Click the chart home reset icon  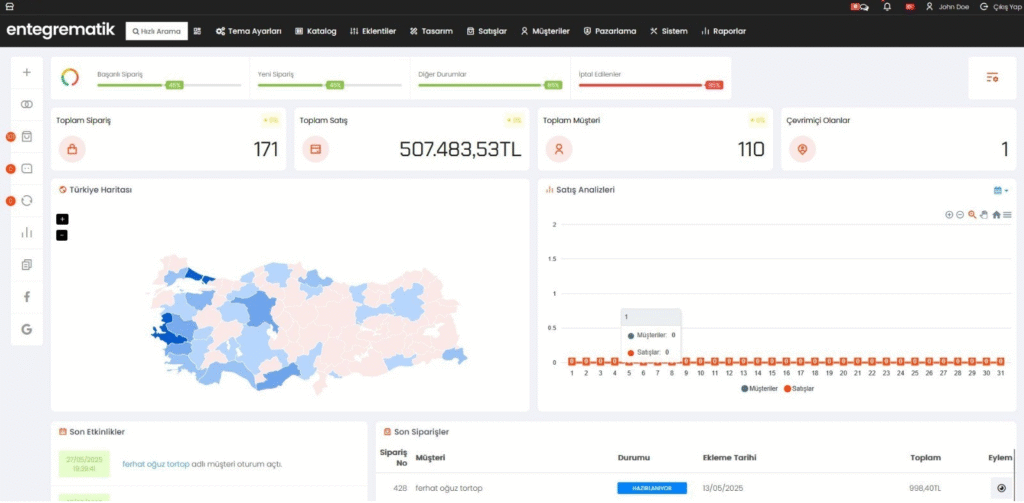click(x=996, y=215)
